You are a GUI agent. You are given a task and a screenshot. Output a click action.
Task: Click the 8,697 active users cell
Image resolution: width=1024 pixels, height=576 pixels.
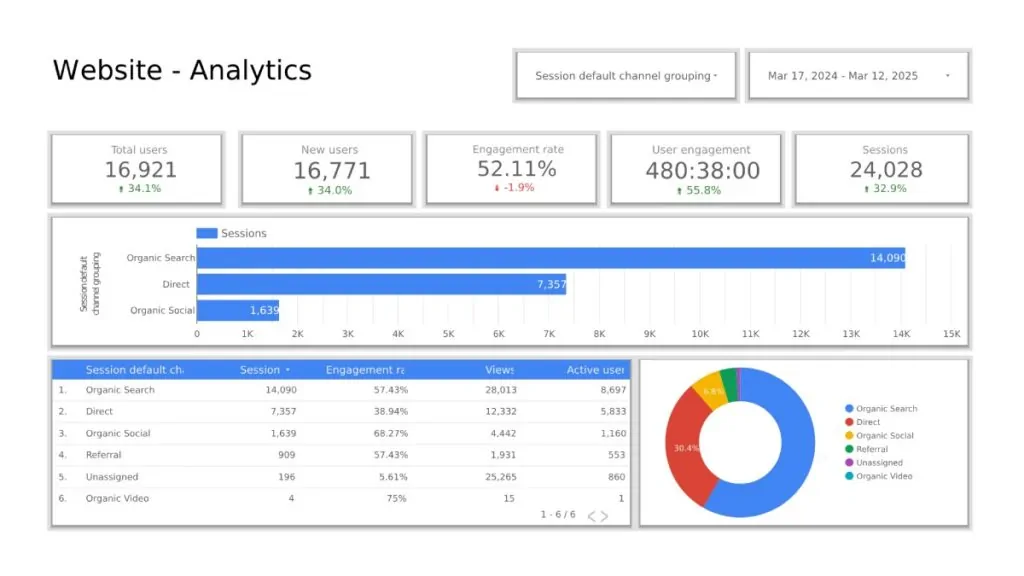click(x=613, y=390)
